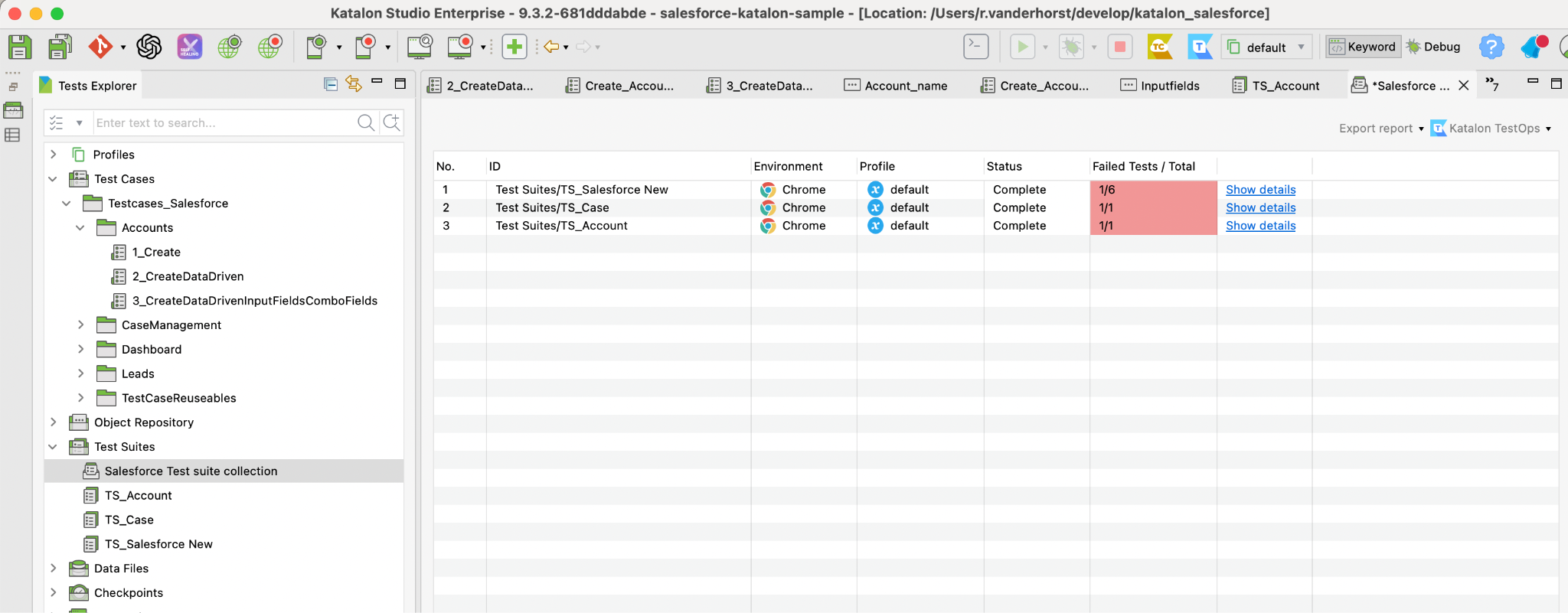Select Salesforce Test suite collection
This screenshot has width=1568, height=613.
(191, 471)
